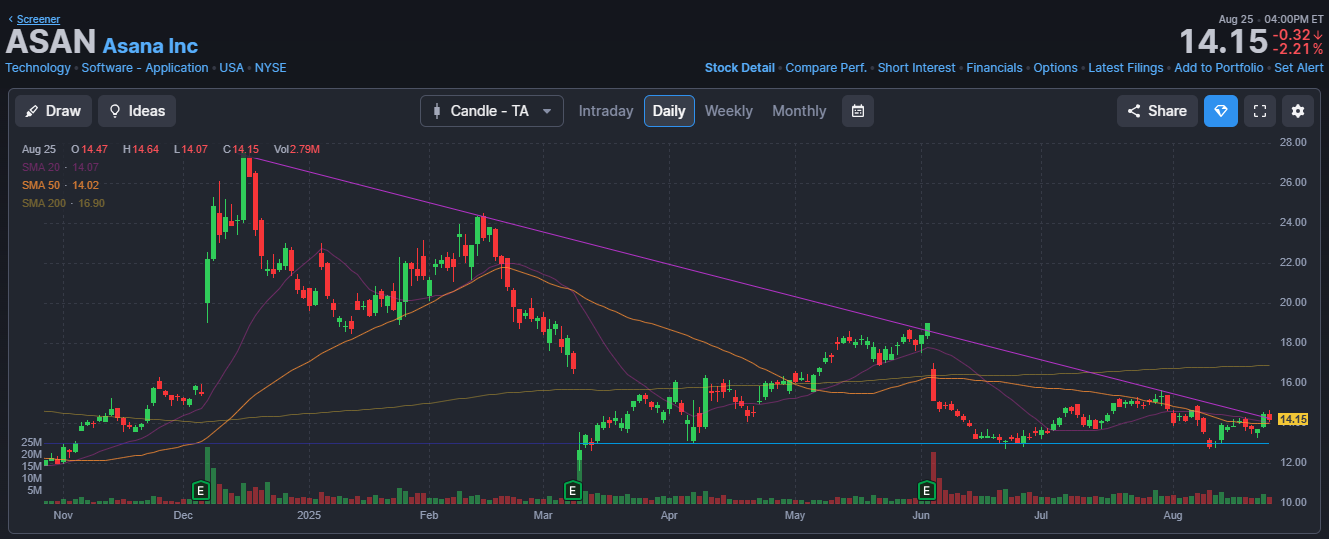Screen dimensions: 1329x539
Task: Switch to Monthly timeframe
Action: (799, 111)
